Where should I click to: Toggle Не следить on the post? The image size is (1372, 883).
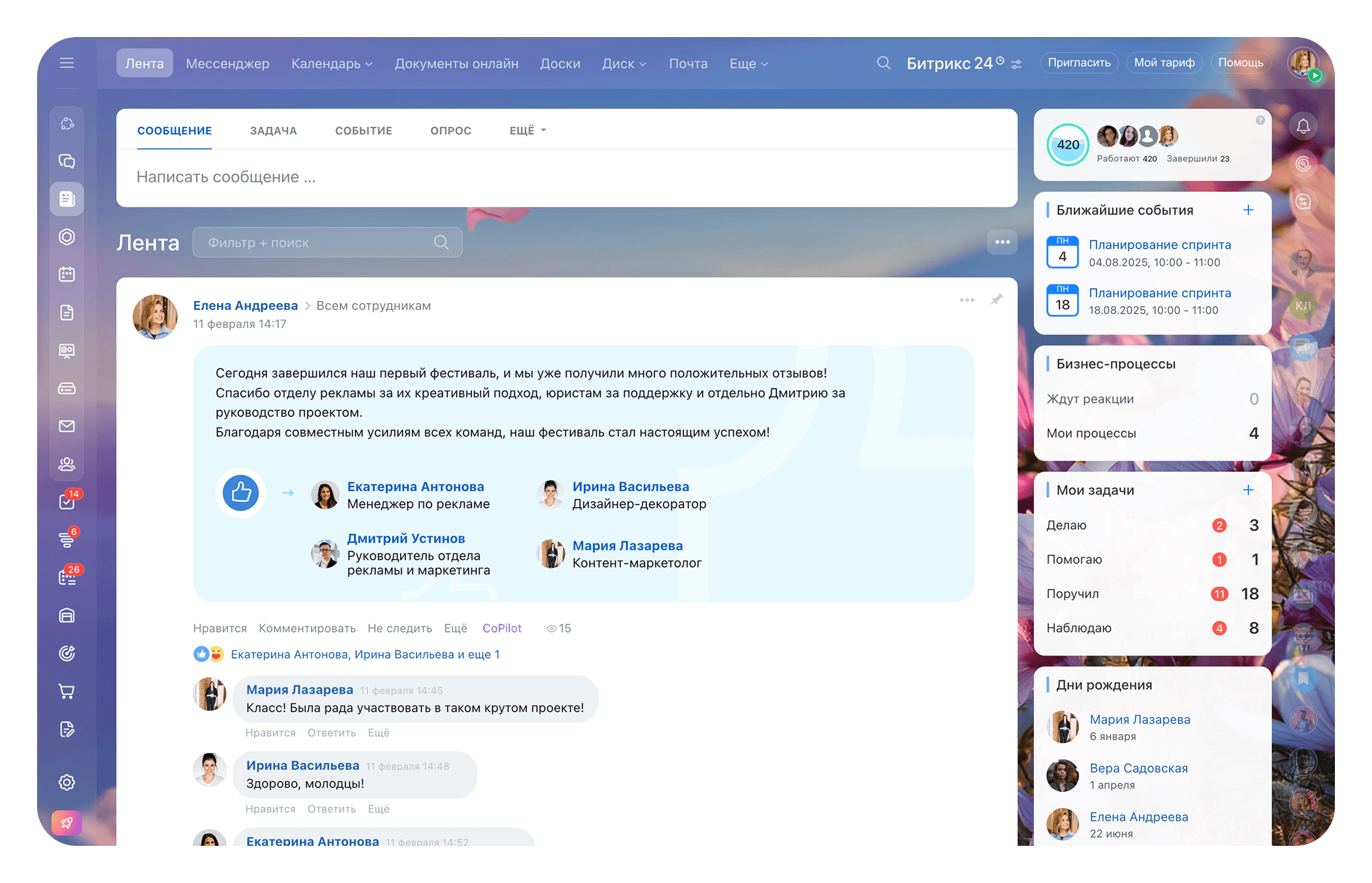(x=399, y=628)
